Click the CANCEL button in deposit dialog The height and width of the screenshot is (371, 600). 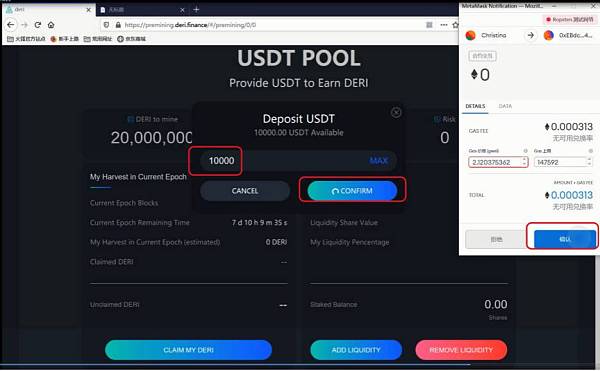coord(245,190)
